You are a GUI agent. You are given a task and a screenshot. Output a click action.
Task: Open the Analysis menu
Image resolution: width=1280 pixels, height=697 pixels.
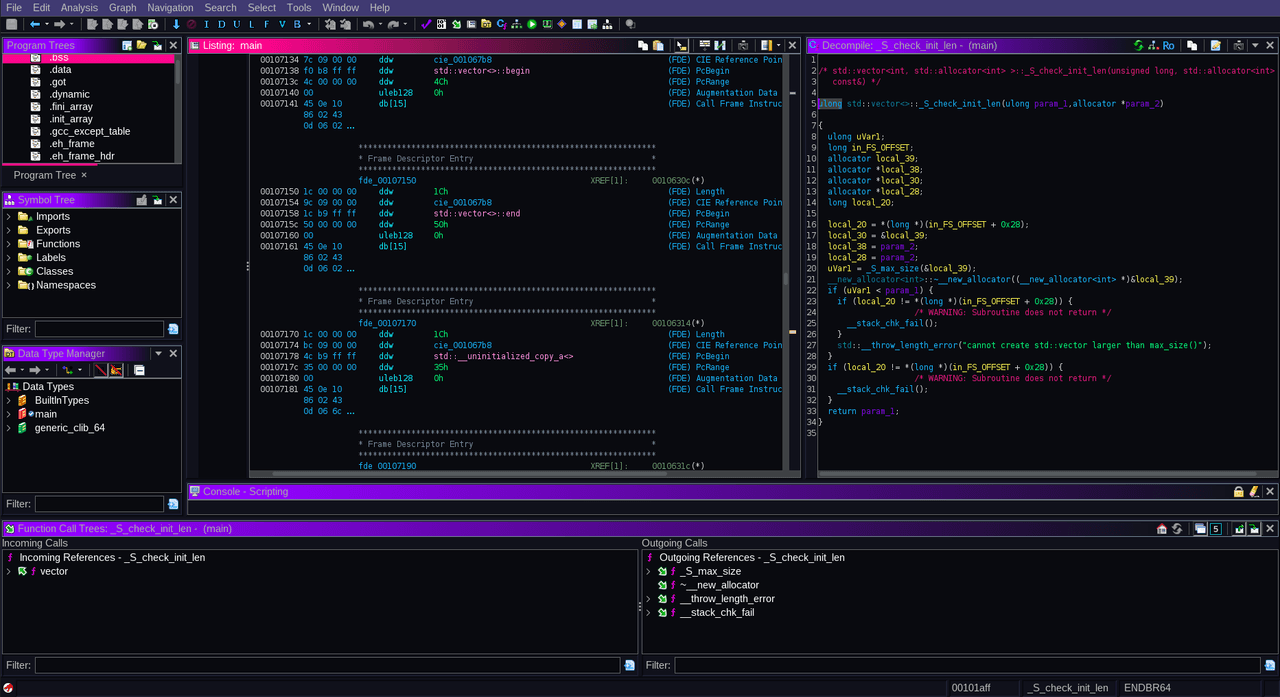(79, 8)
